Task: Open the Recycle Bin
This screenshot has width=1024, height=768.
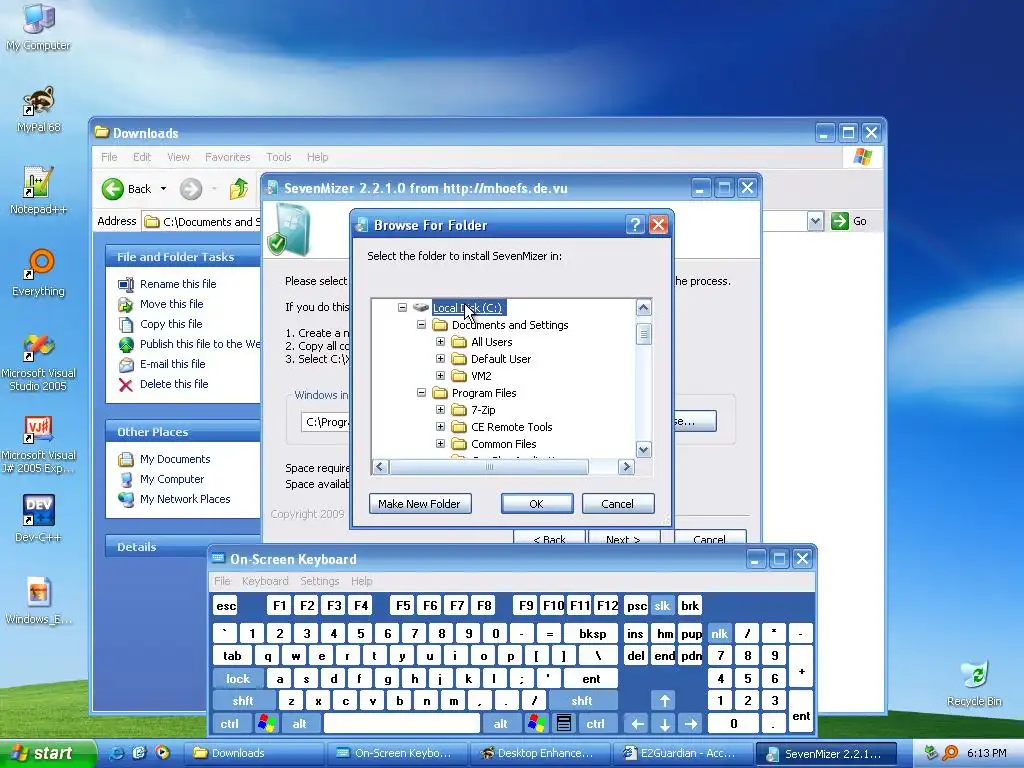Action: coord(974,683)
